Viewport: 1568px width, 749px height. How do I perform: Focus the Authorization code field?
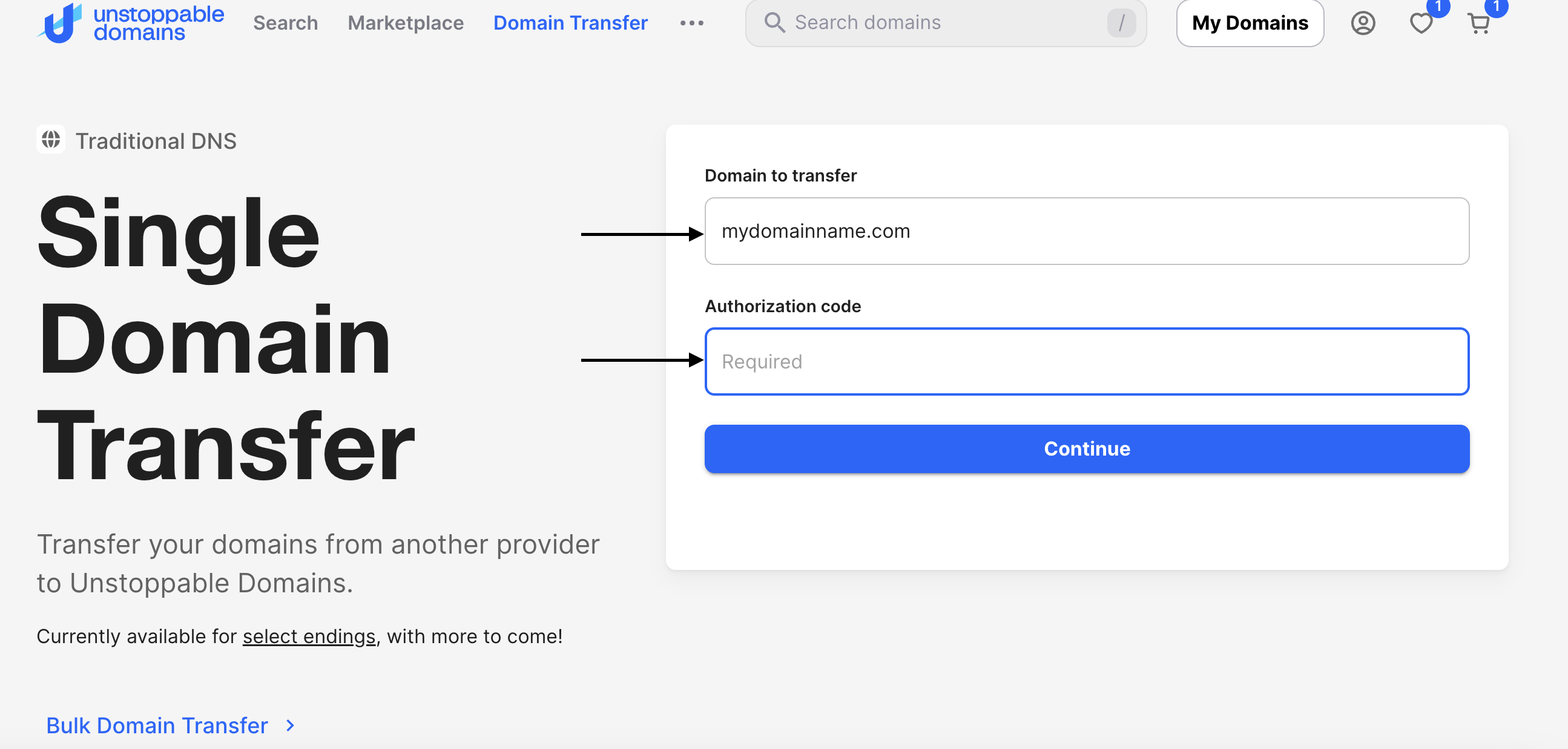tap(1087, 361)
